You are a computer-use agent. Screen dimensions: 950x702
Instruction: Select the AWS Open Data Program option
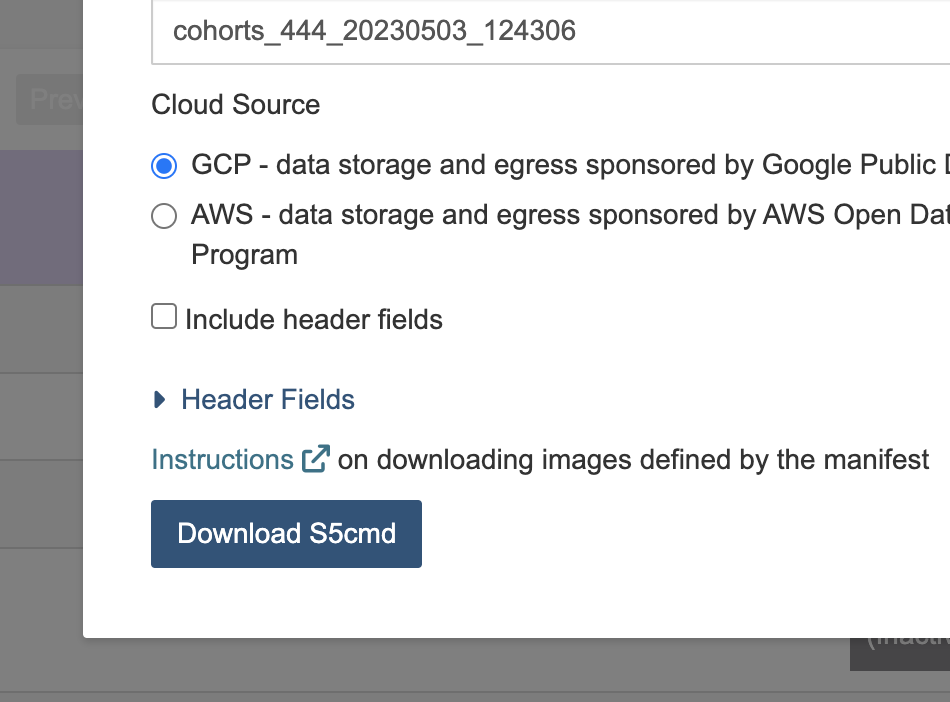[163, 215]
